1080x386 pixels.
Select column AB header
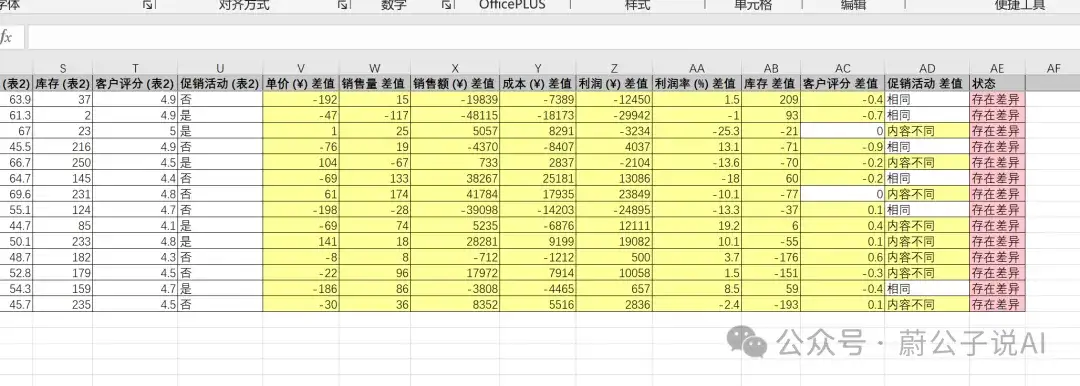[771, 68]
